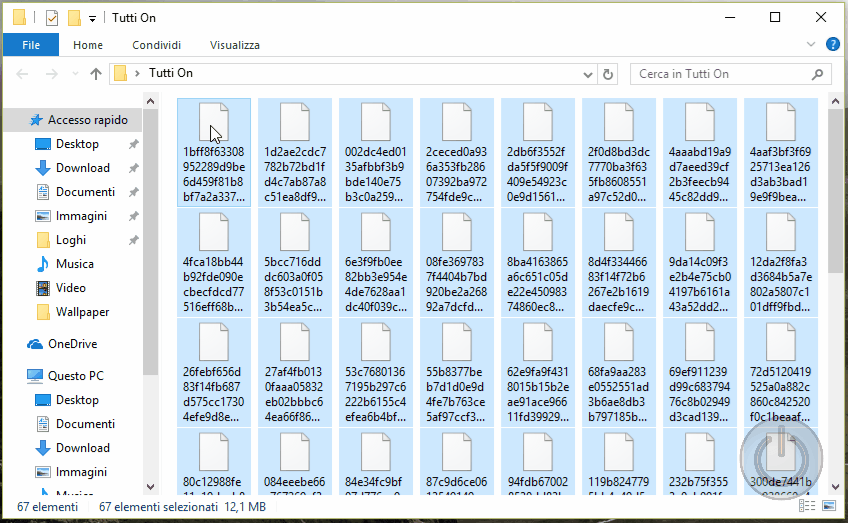Click the search magnifier icon
The image size is (848, 523).
coord(818,74)
